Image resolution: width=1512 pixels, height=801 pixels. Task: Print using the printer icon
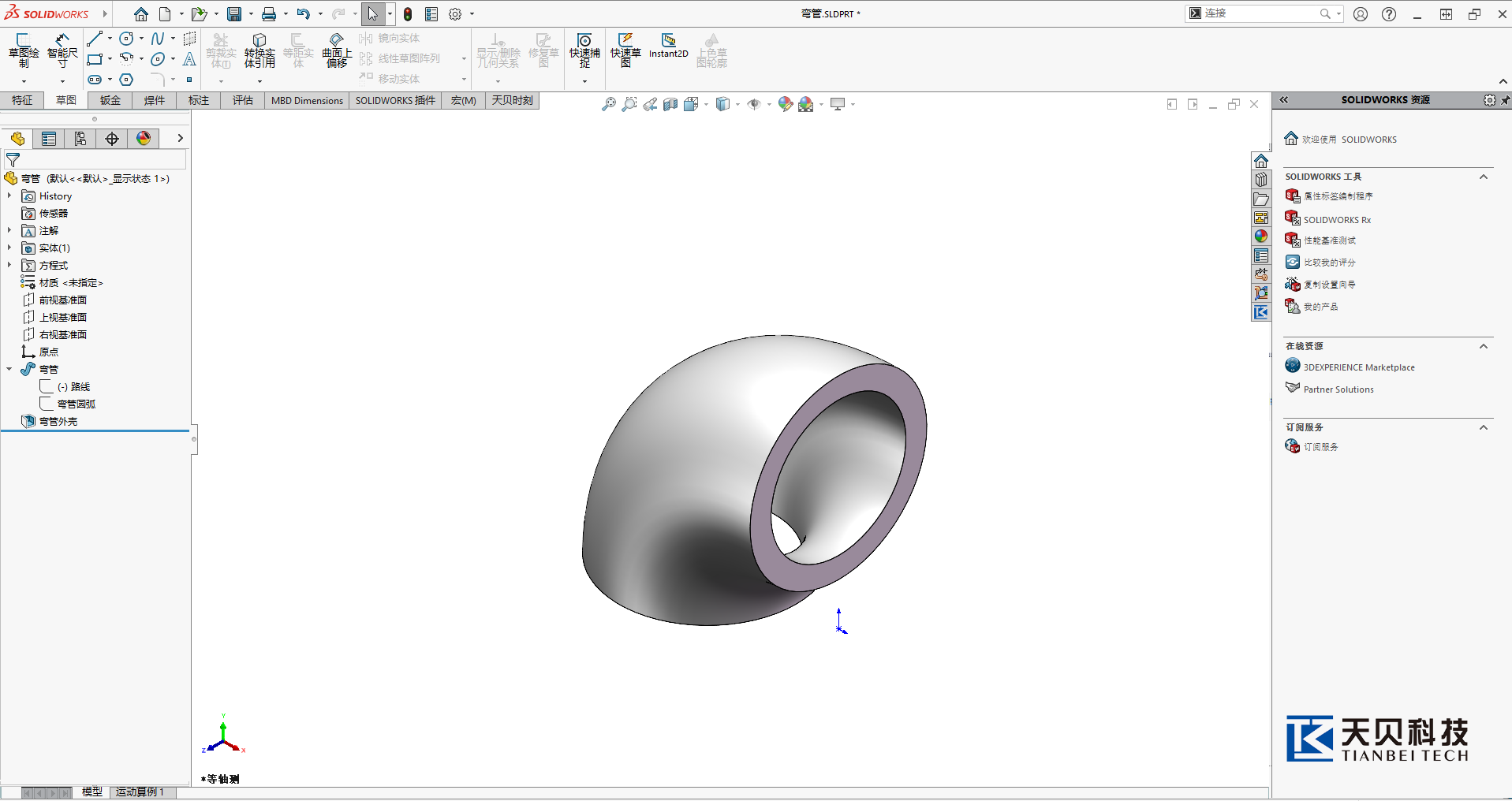(x=269, y=14)
